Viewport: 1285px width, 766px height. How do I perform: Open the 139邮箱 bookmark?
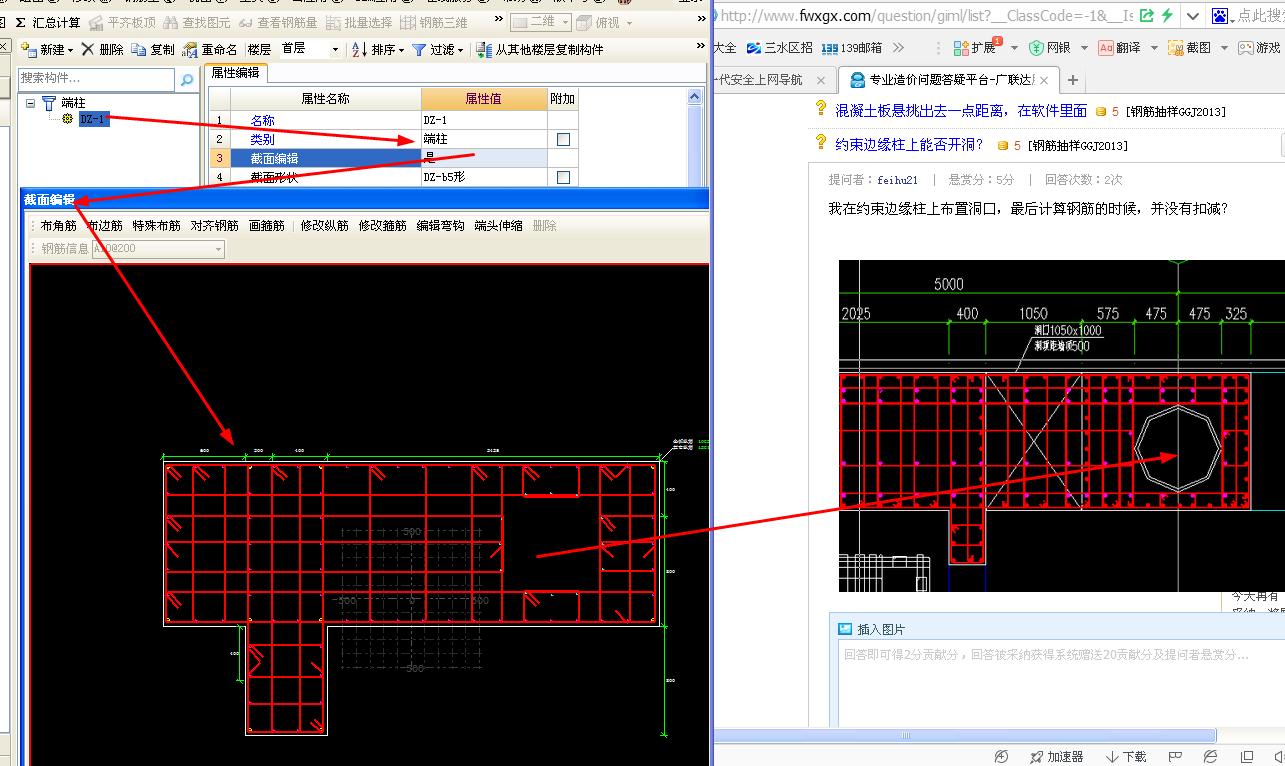(x=853, y=47)
